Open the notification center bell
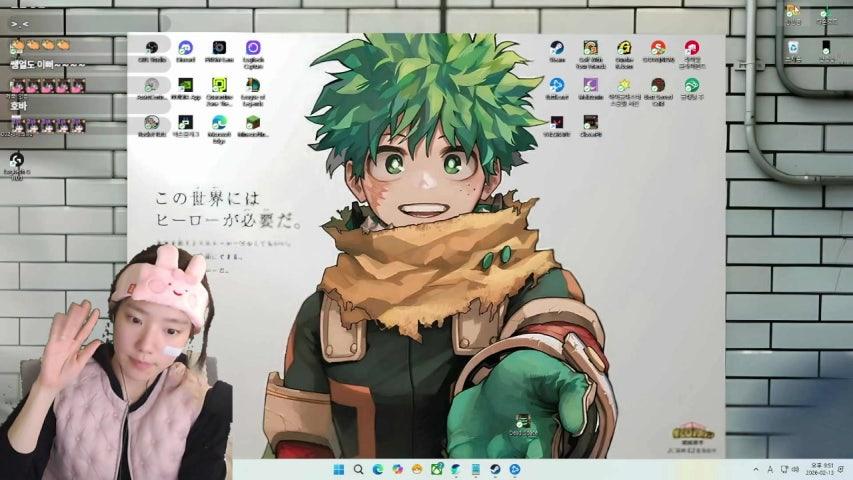Image resolution: width=853 pixels, height=480 pixels. [841, 469]
